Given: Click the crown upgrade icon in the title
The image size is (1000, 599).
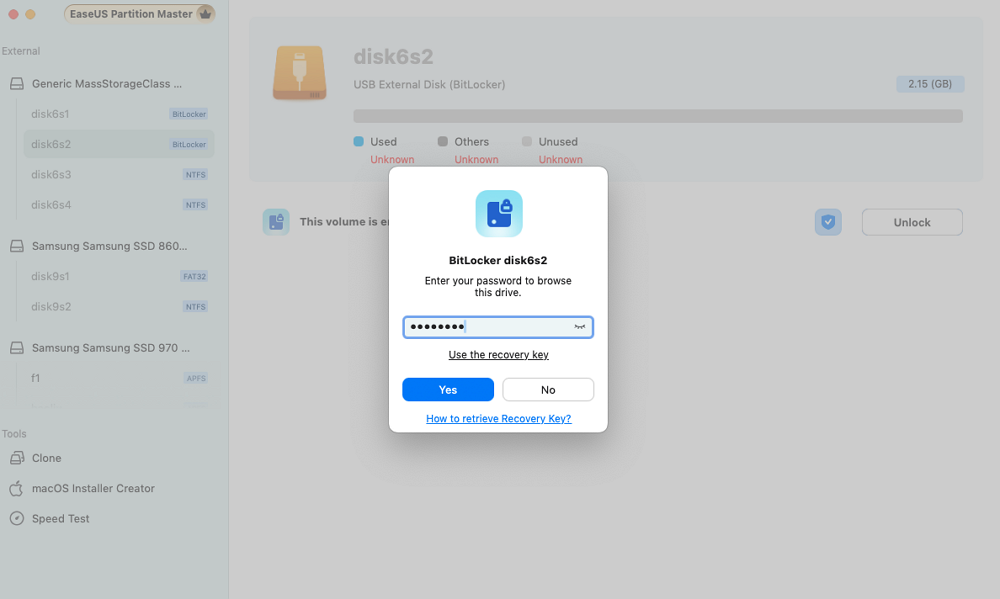Looking at the screenshot, I should click(x=205, y=13).
